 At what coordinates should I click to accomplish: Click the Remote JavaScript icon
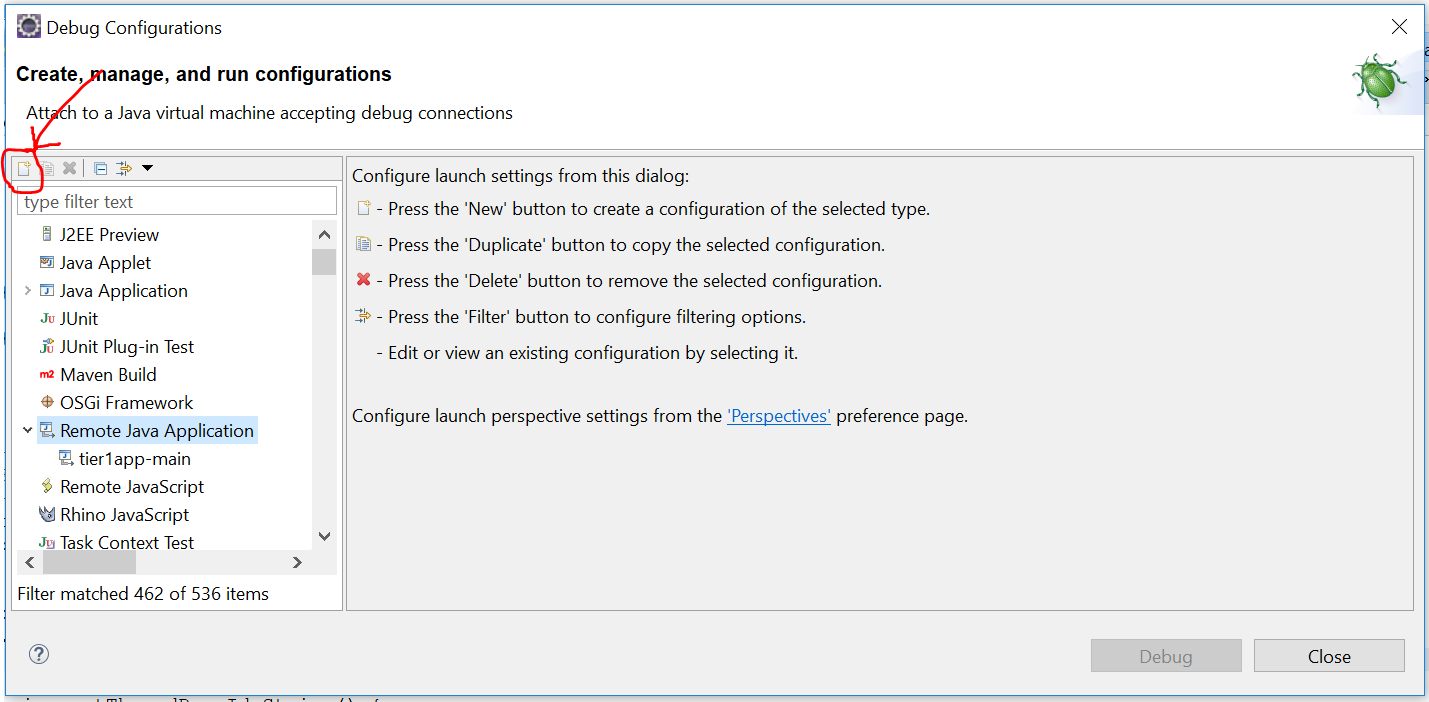[x=47, y=487]
